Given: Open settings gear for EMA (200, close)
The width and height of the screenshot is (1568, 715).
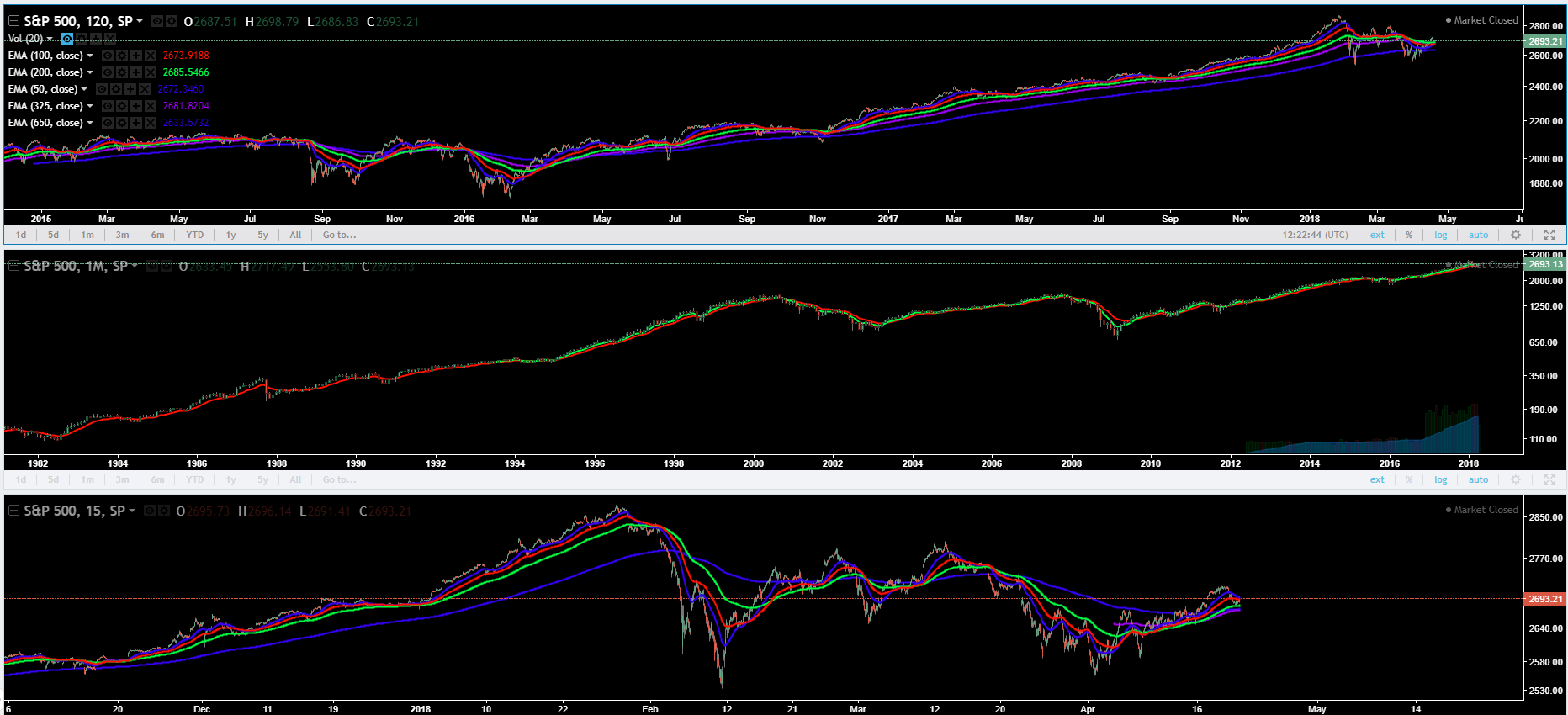Looking at the screenshot, I should tap(122, 72).
